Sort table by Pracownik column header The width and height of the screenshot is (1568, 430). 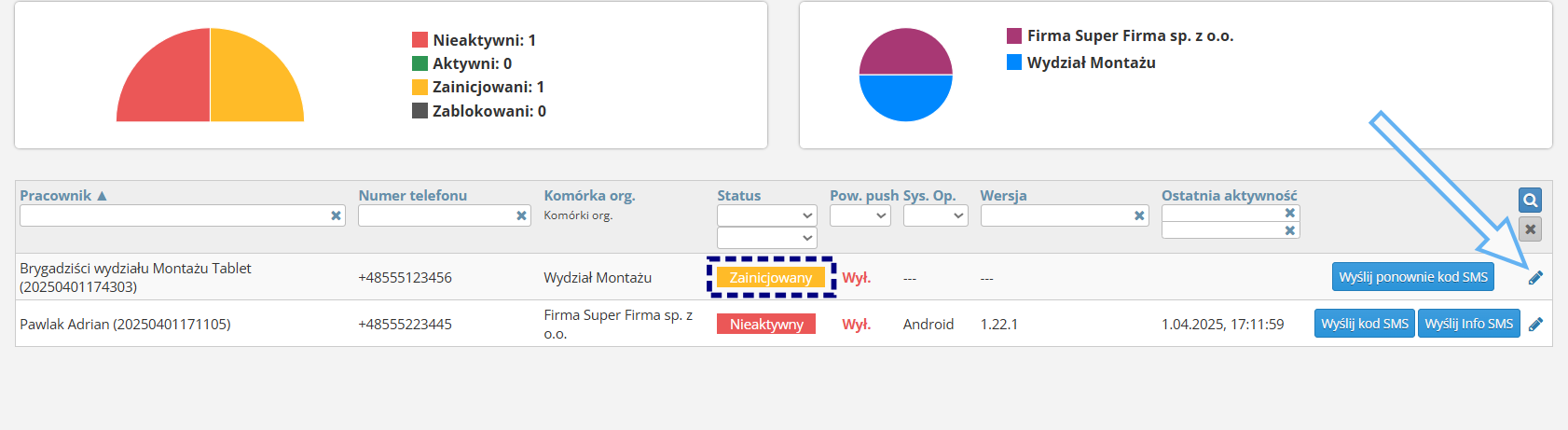(56, 195)
